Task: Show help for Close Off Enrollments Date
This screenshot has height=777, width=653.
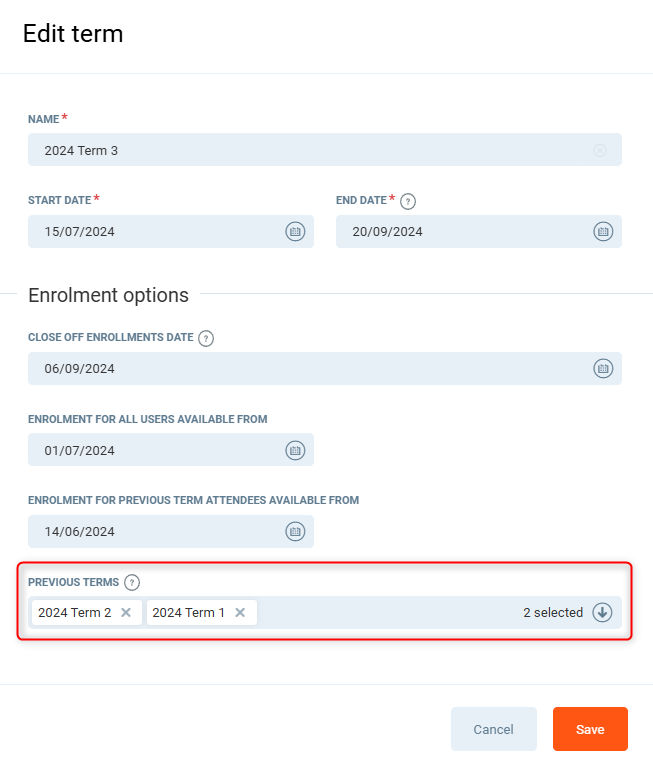Action: [206, 338]
